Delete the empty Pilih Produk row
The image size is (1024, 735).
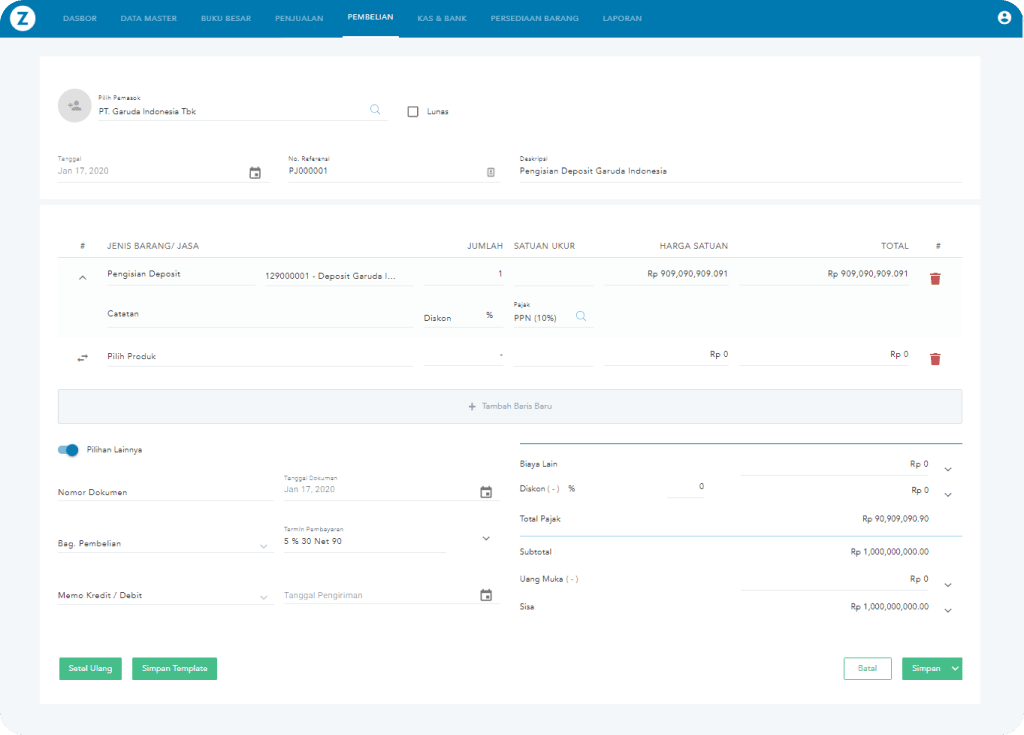(x=935, y=359)
